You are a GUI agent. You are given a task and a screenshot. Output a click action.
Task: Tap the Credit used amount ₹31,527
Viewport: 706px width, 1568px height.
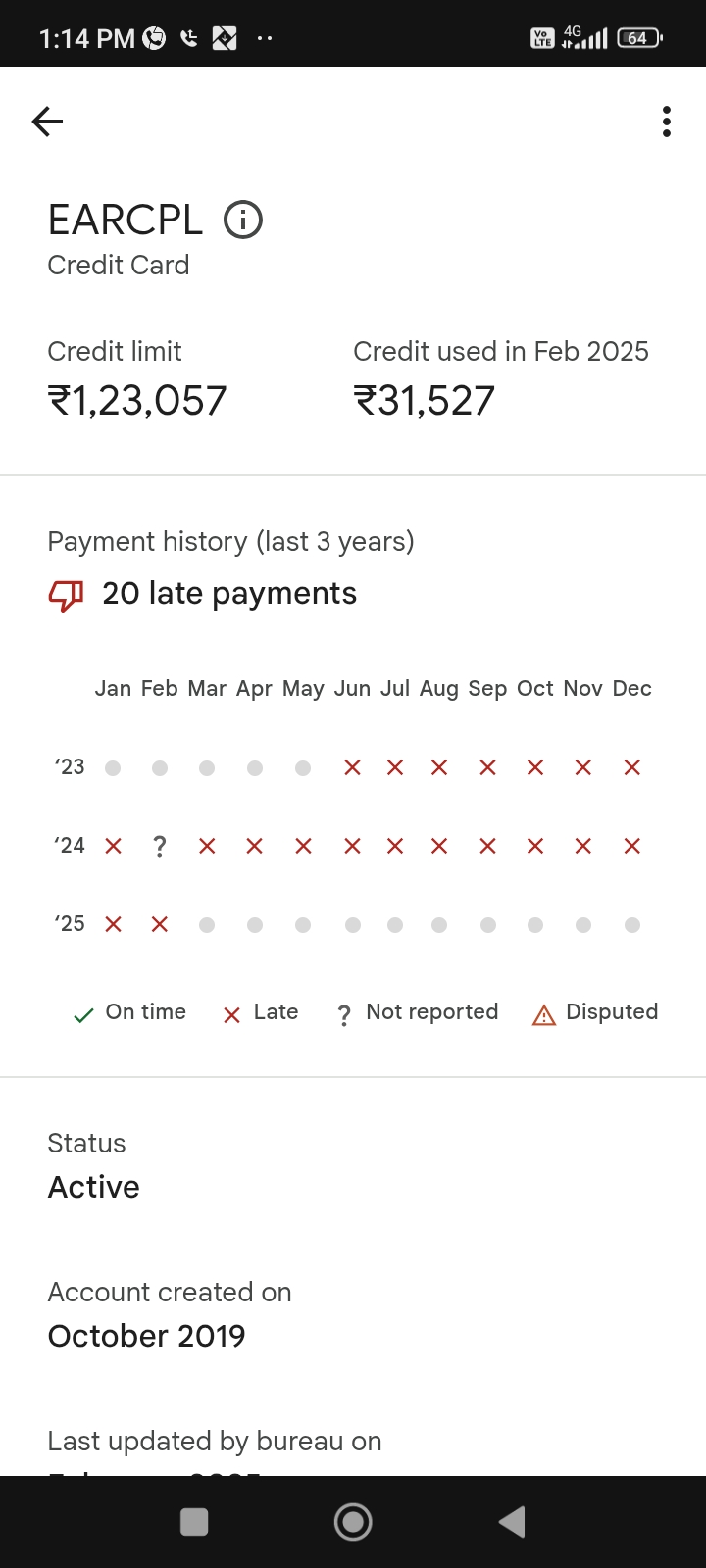click(x=424, y=401)
